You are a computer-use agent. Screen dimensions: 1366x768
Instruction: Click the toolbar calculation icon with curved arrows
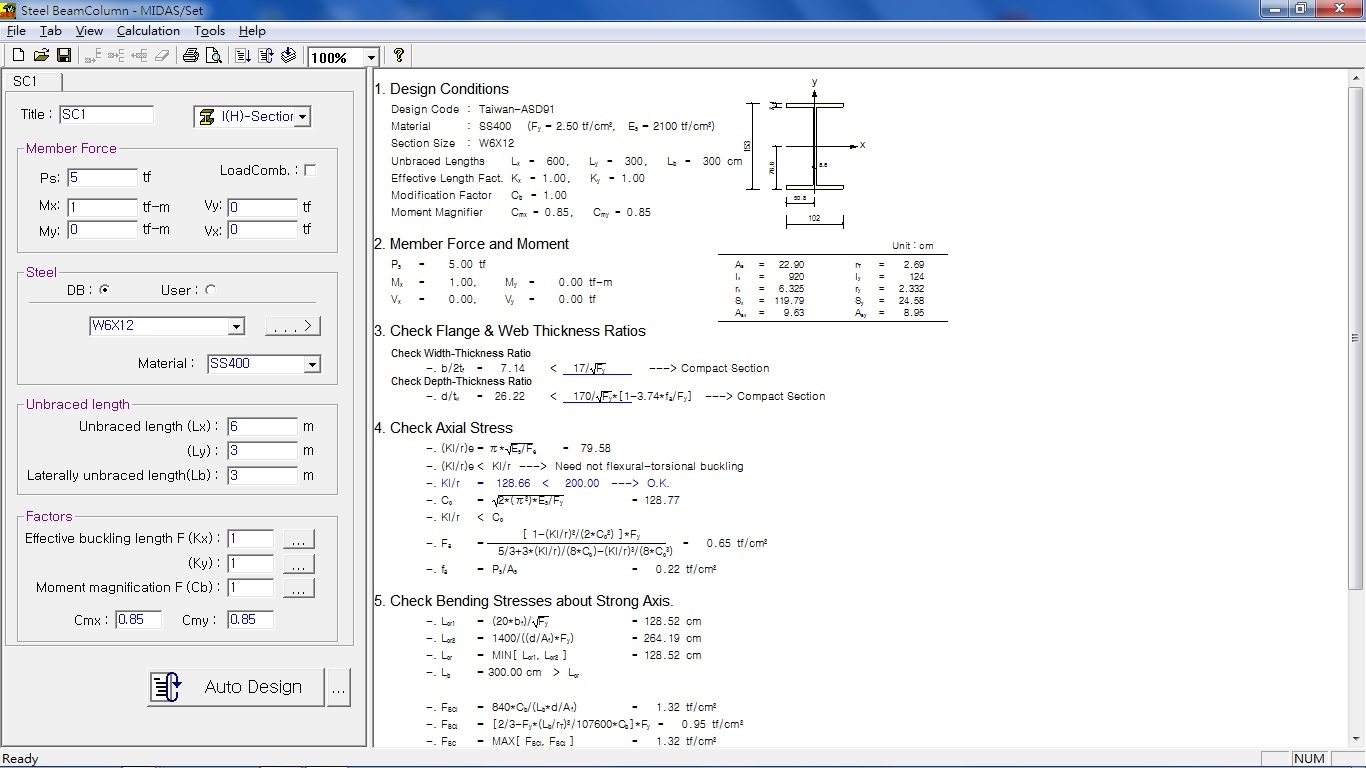point(266,56)
